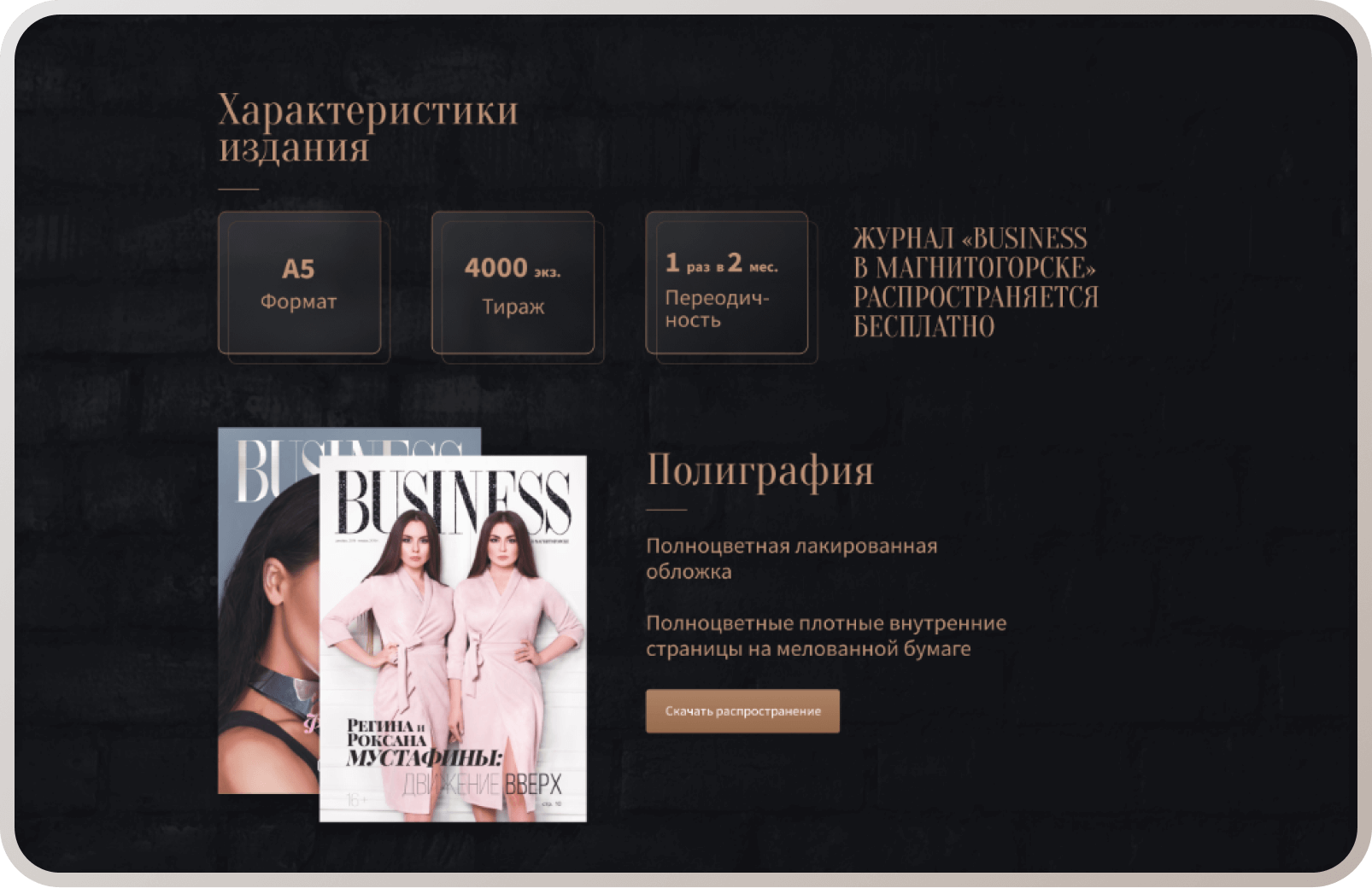This screenshot has width=1372, height=888.
Task: Click the "4000 экз." circulation figure
Action: tap(513, 268)
